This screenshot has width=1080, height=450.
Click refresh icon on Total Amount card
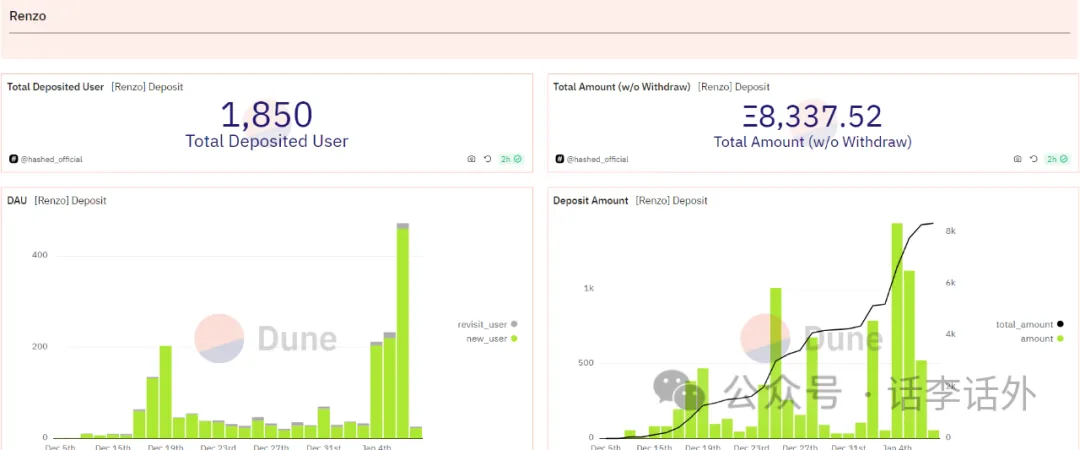coord(1034,159)
